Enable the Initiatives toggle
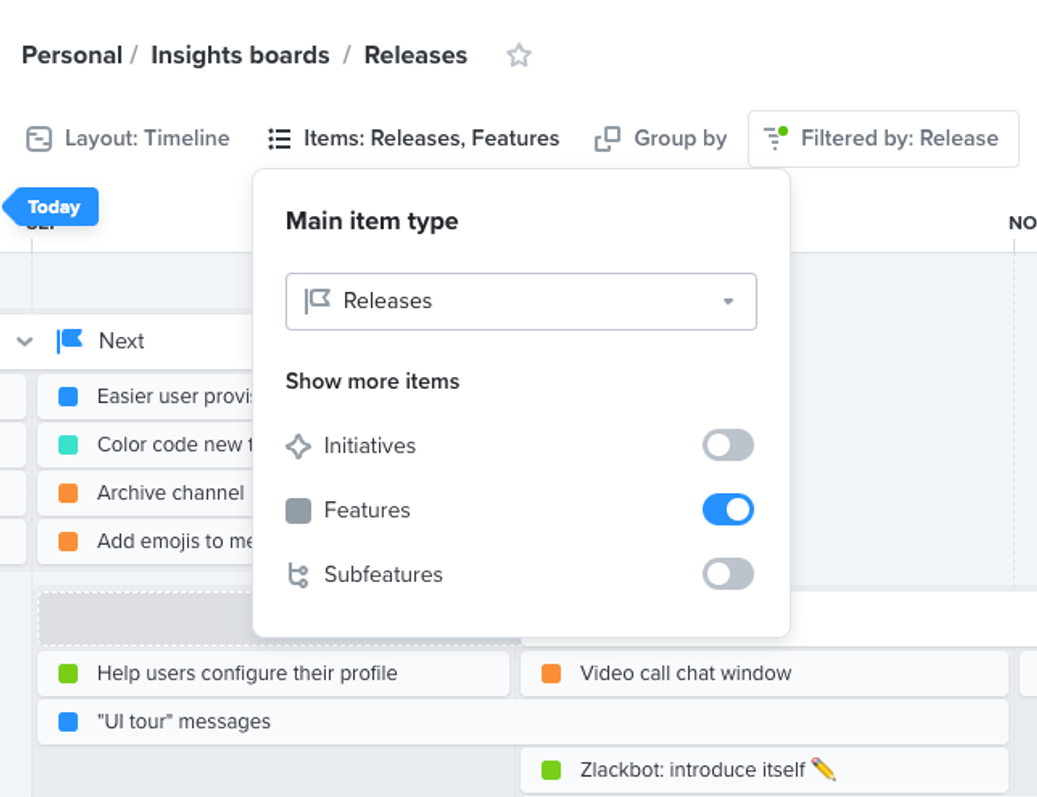This screenshot has width=1037, height=797. [728, 445]
